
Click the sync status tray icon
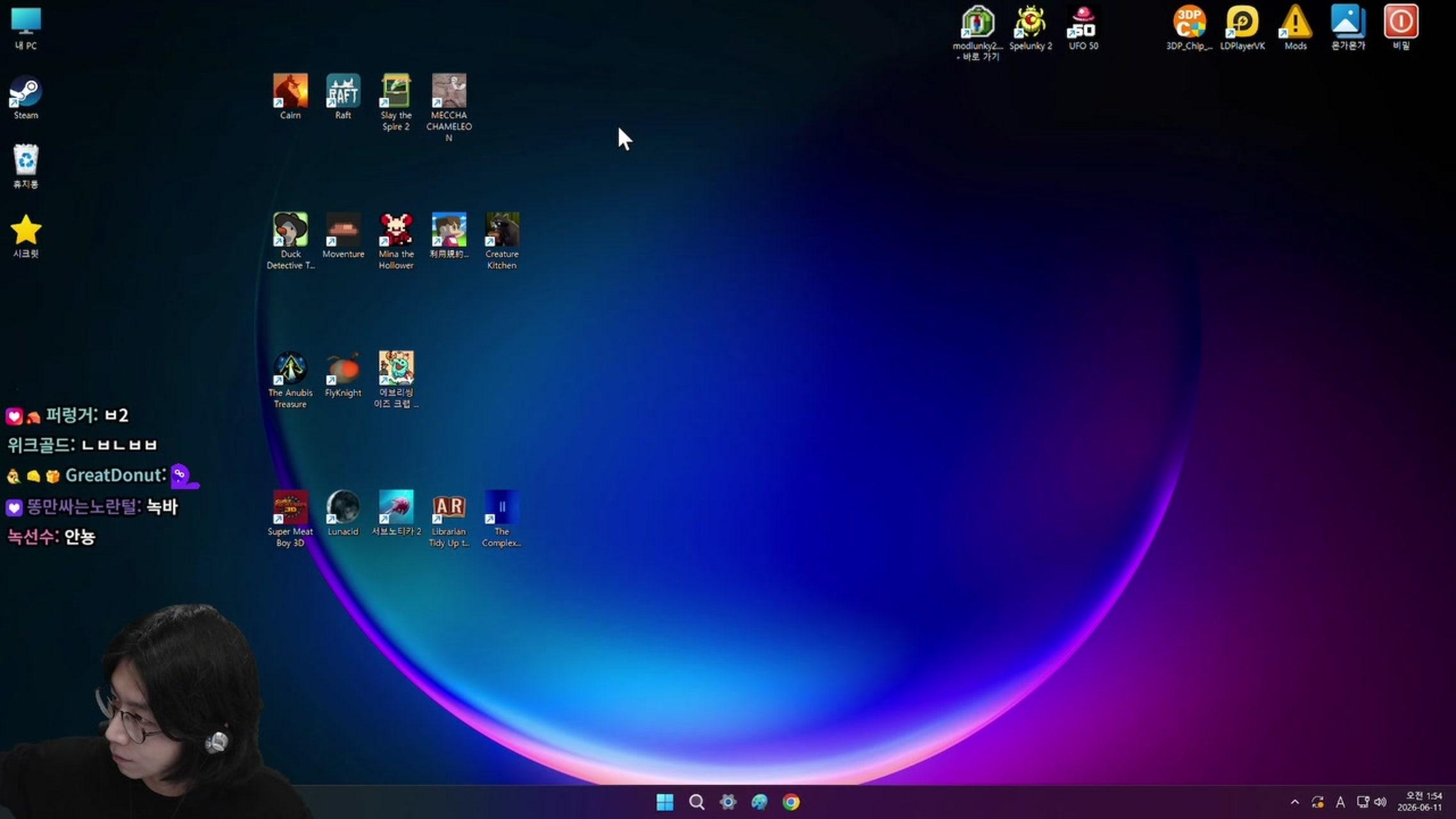(x=1317, y=802)
